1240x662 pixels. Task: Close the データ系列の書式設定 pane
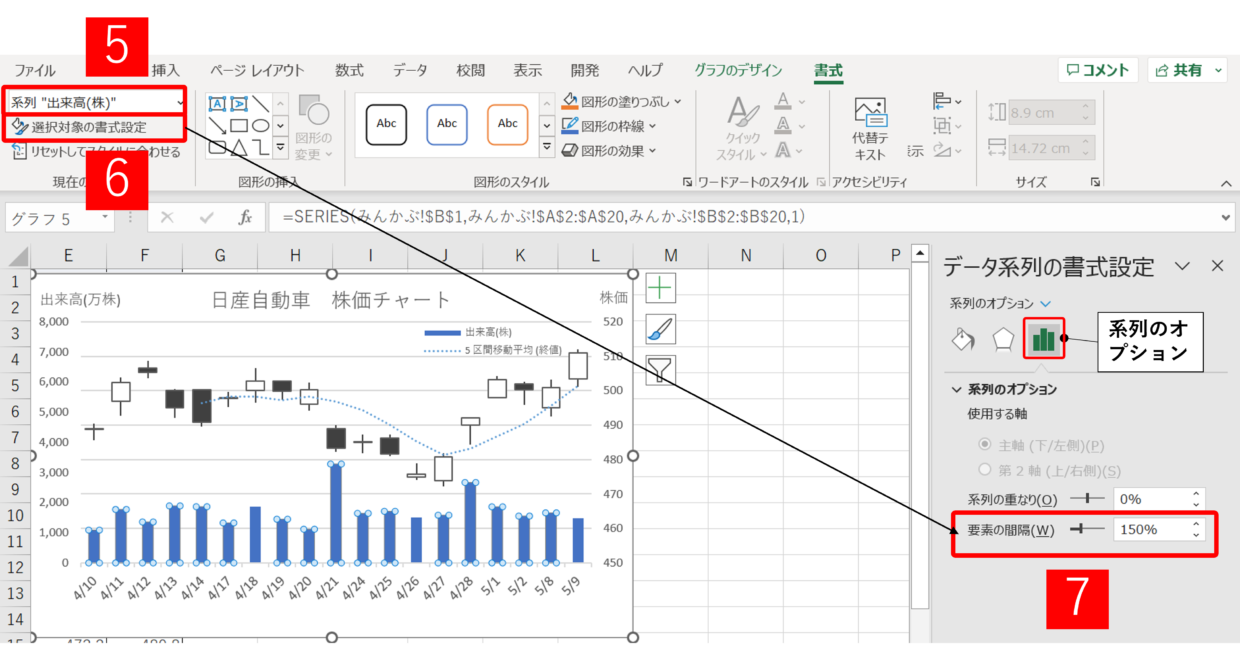(x=1217, y=266)
